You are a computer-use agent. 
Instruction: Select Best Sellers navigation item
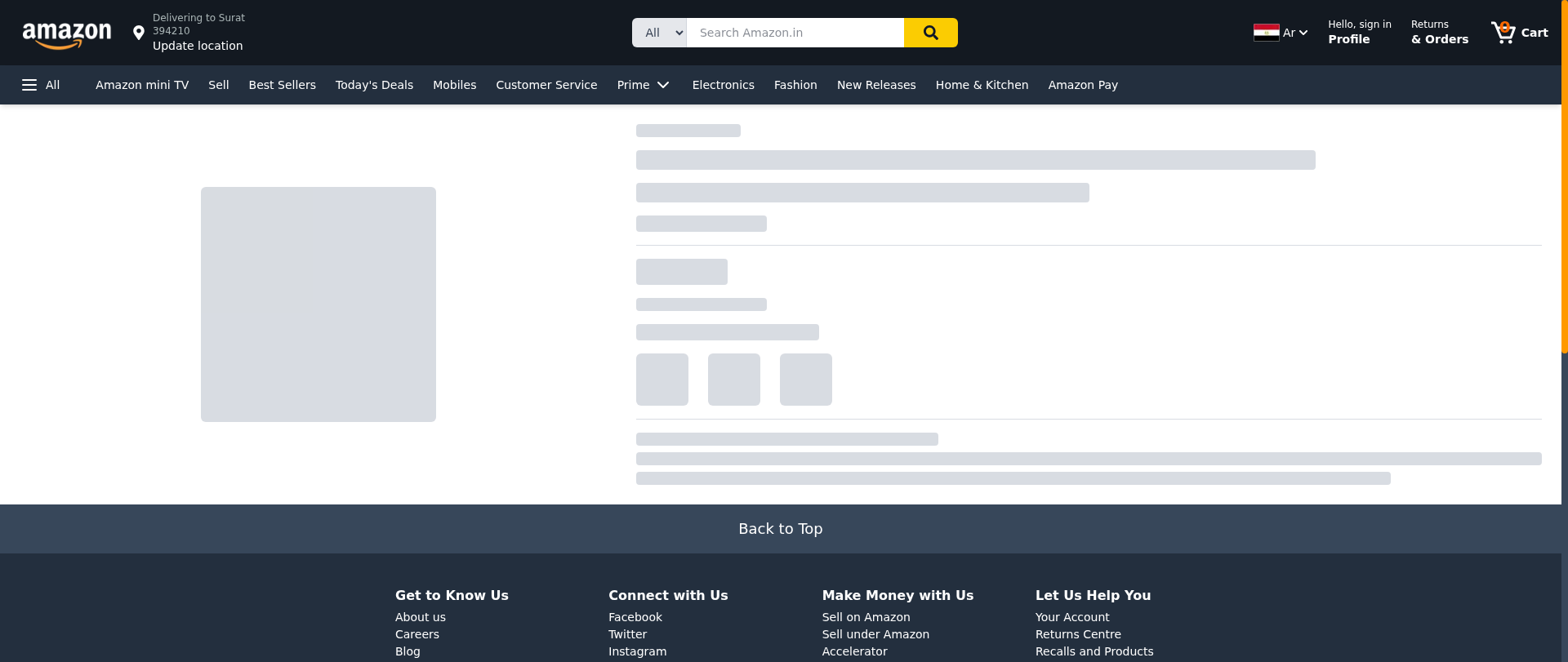click(x=282, y=85)
